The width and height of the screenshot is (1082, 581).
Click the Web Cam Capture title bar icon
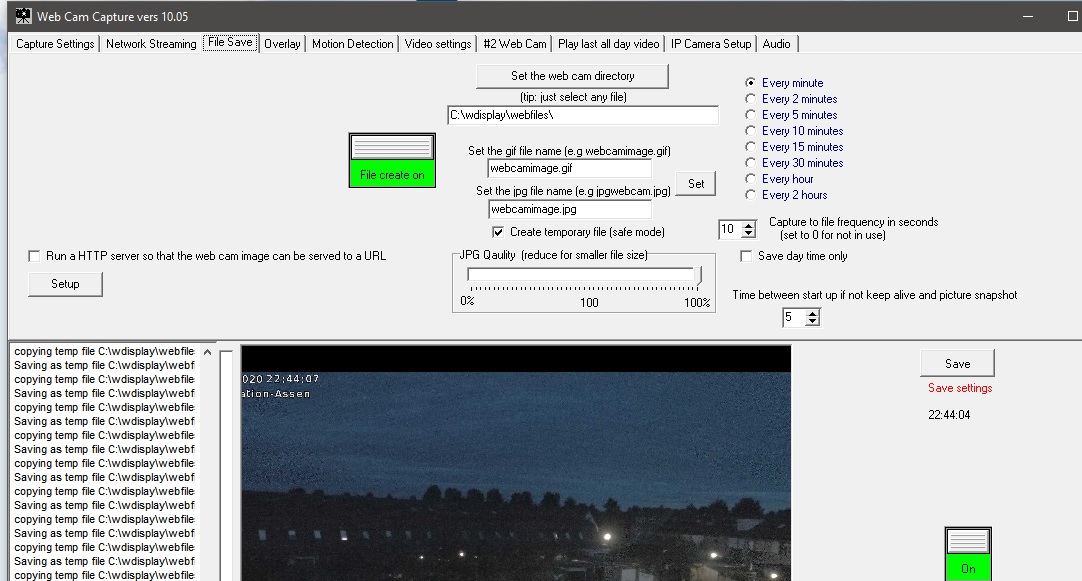point(23,16)
